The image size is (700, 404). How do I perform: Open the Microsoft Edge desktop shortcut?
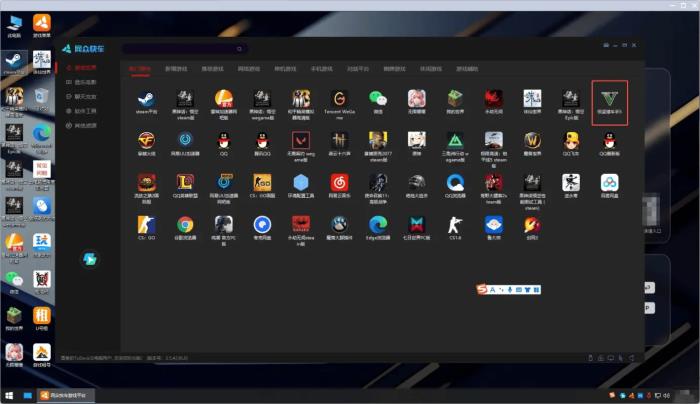pyautogui.click(x=42, y=139)
